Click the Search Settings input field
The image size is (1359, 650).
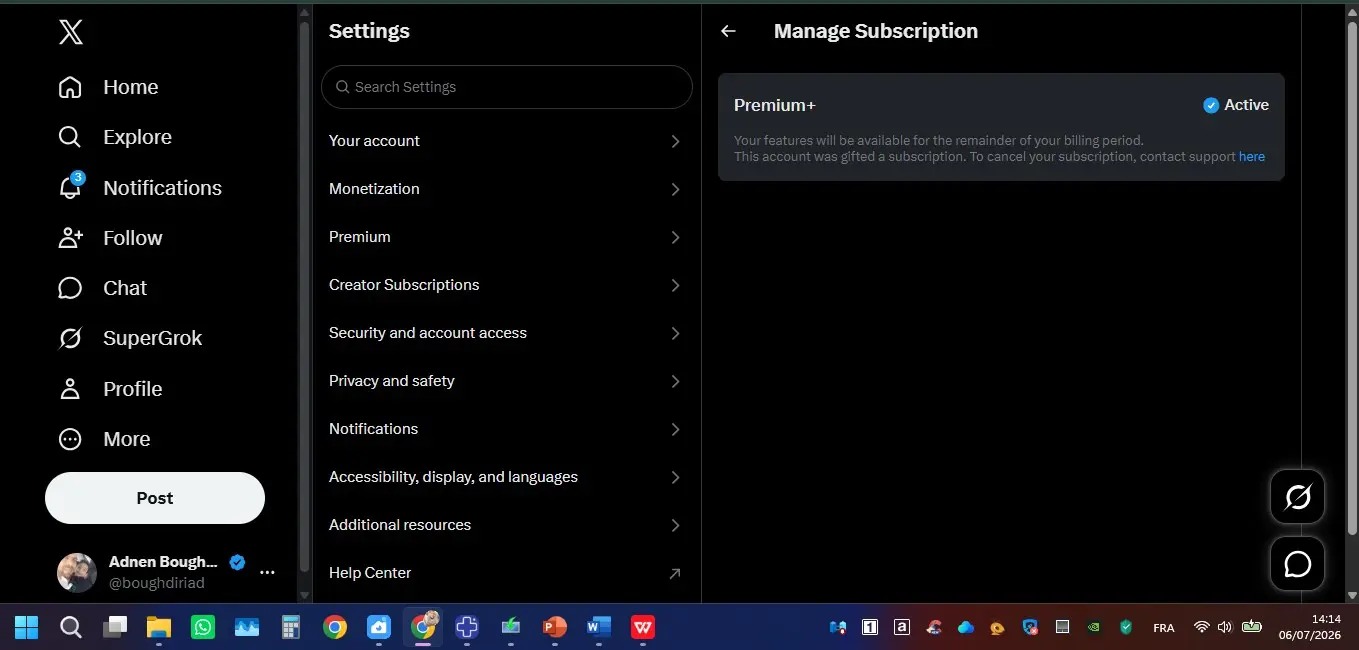click(x=506, y=87)
